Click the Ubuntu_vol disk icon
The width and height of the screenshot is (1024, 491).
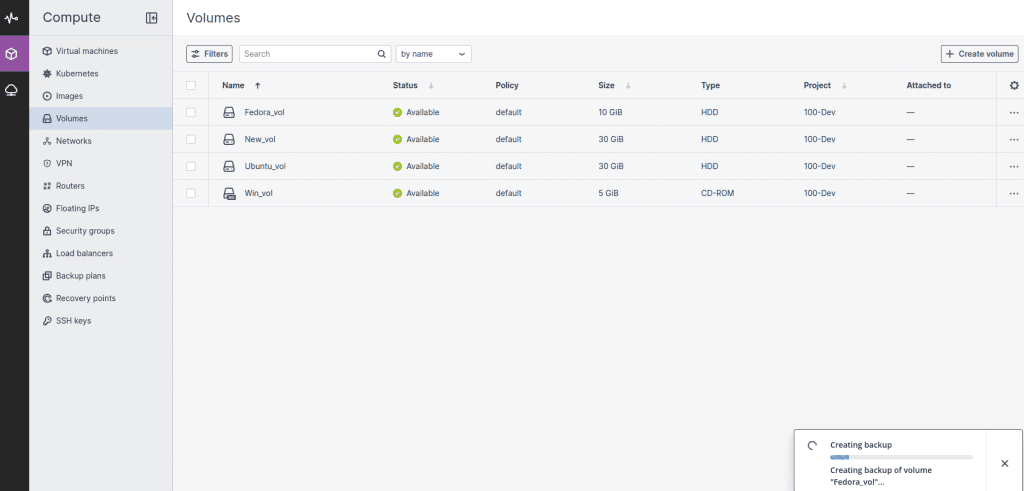[x=229, y=166]
